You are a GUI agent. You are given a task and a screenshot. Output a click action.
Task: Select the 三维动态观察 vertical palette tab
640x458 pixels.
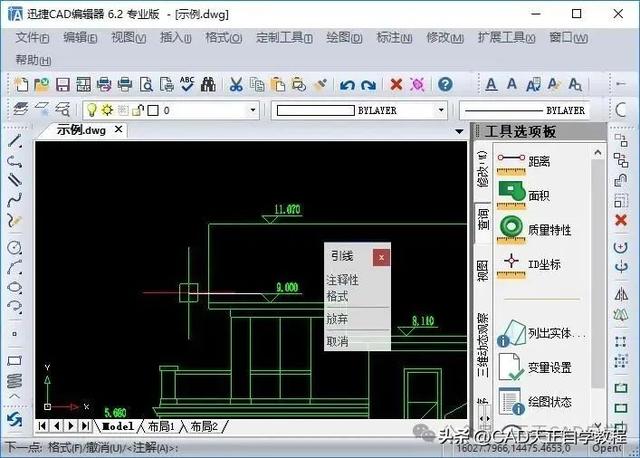point(483,345)
